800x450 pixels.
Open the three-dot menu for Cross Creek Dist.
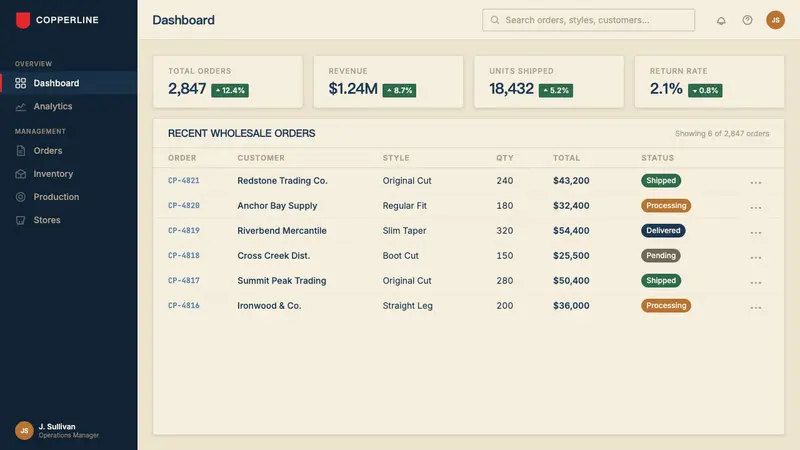pos(756,257)
